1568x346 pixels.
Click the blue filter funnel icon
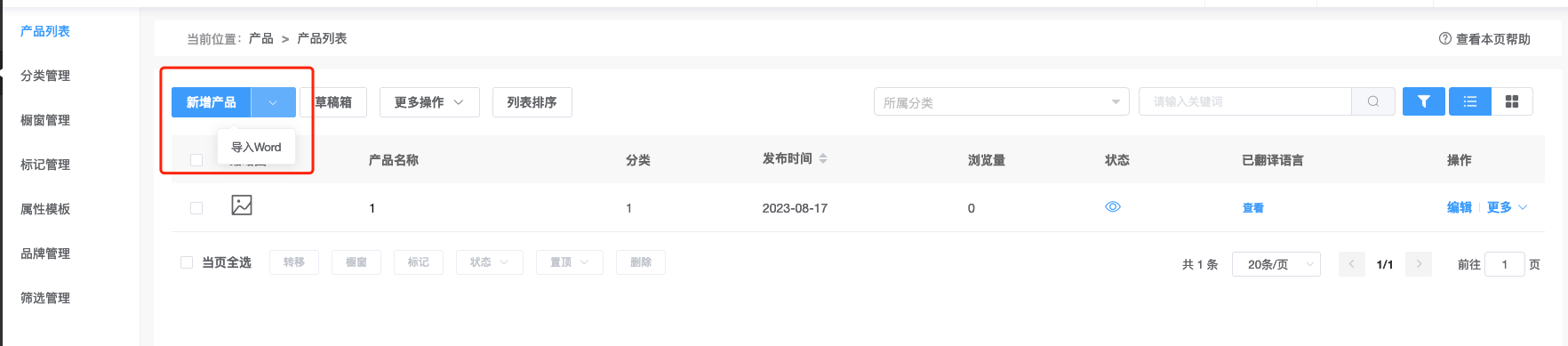(x=1423, y=101)
